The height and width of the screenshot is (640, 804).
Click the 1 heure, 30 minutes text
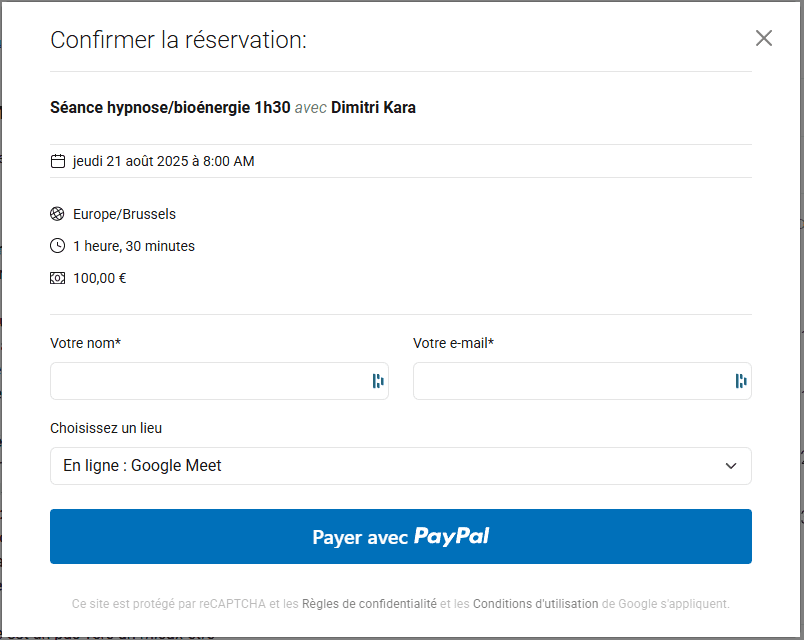(x=134, y=246)
